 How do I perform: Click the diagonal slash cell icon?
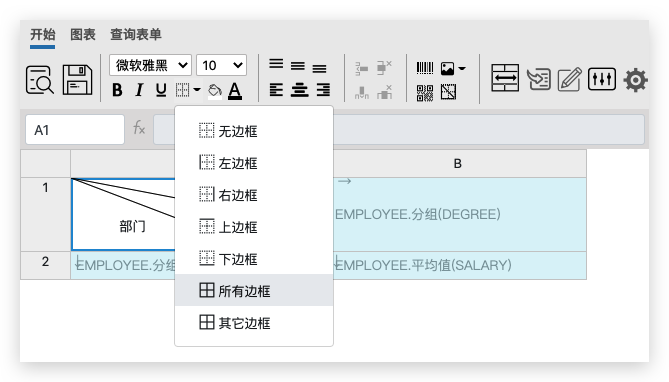click(x=448, y=92)
